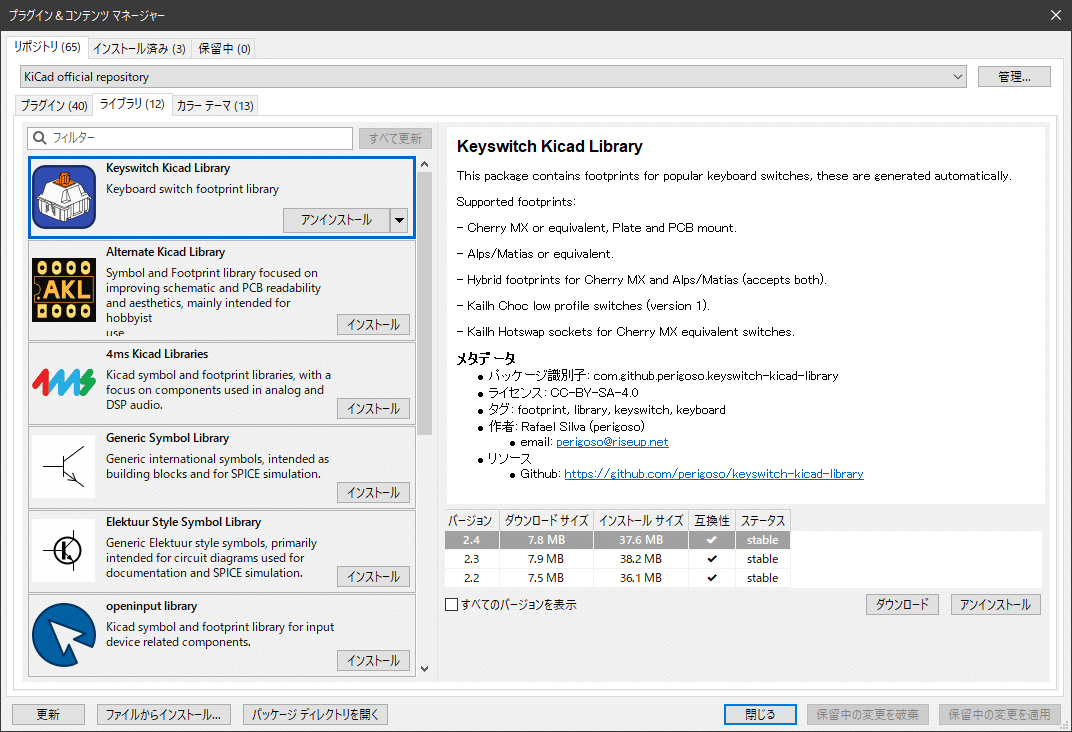
Task: Install the Alternate Kicad Library
Action: [373, 325]
